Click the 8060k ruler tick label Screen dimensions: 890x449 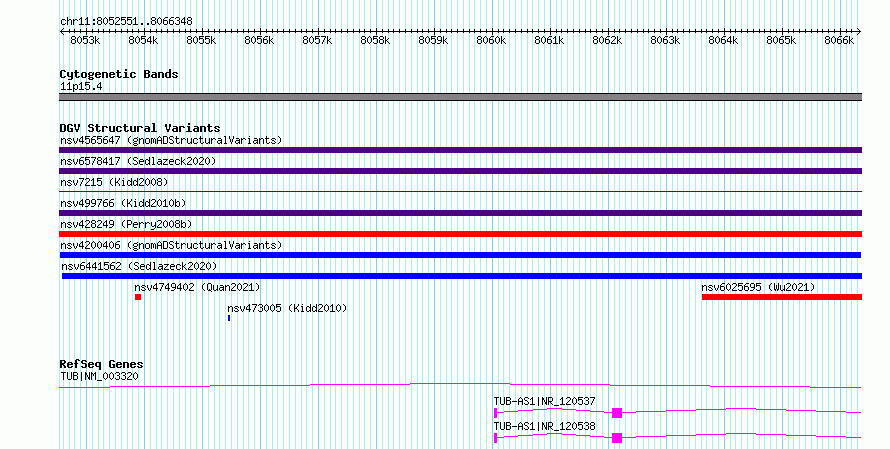(492, 40)
